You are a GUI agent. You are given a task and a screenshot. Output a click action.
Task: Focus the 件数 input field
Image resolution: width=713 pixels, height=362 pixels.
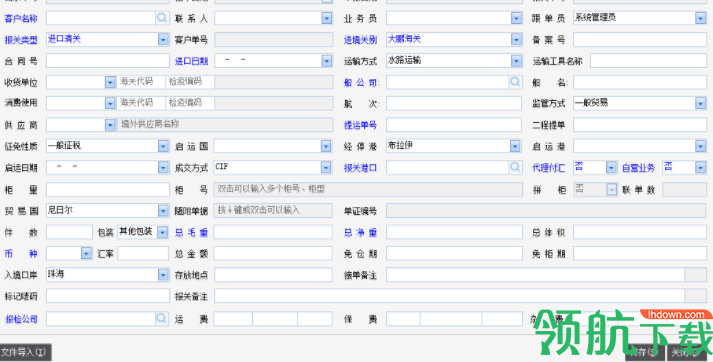[x=69, y=232]
